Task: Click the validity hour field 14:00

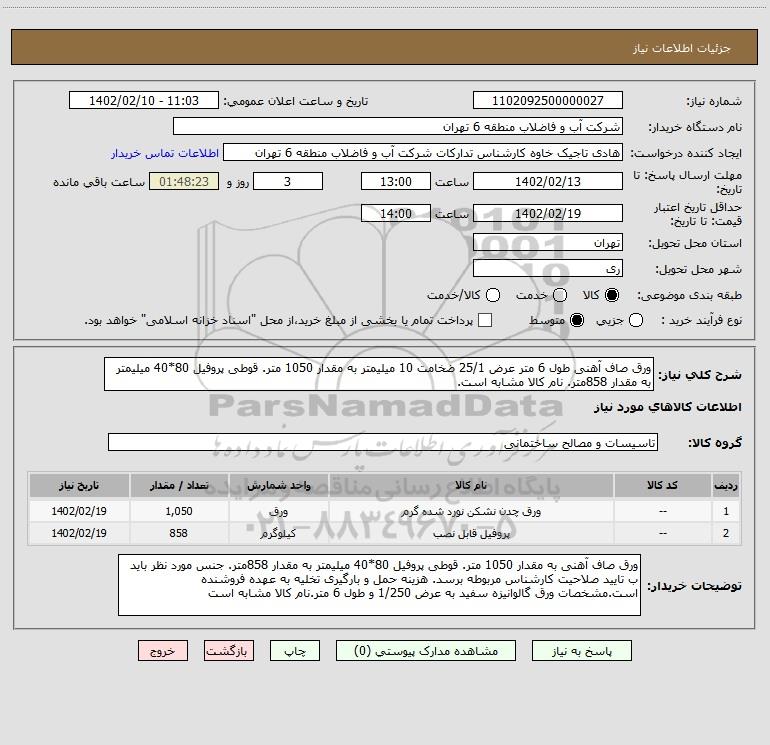Action: click(x=396, y=213)
